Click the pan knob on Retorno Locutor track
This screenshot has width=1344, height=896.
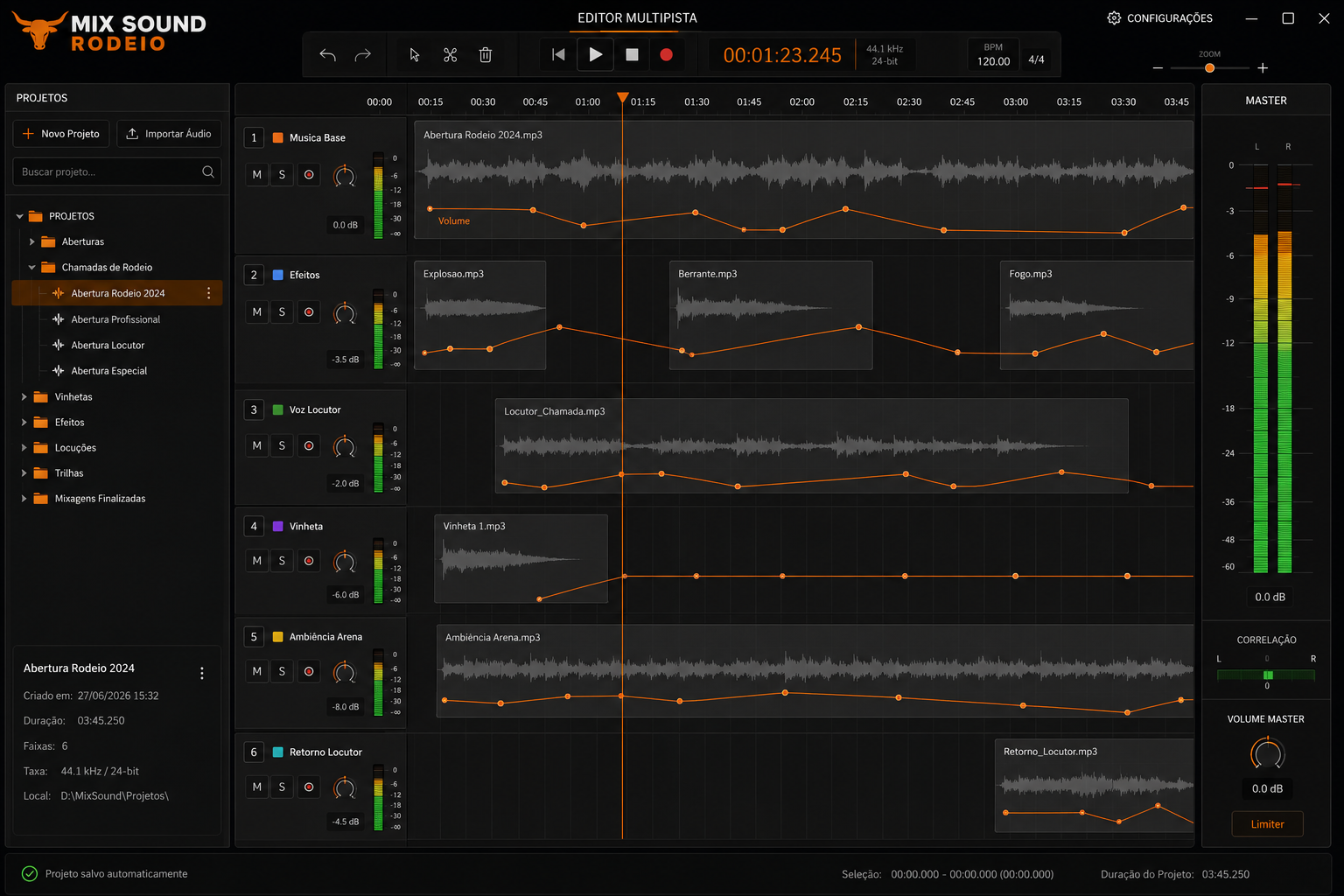(x=345, y=787)
